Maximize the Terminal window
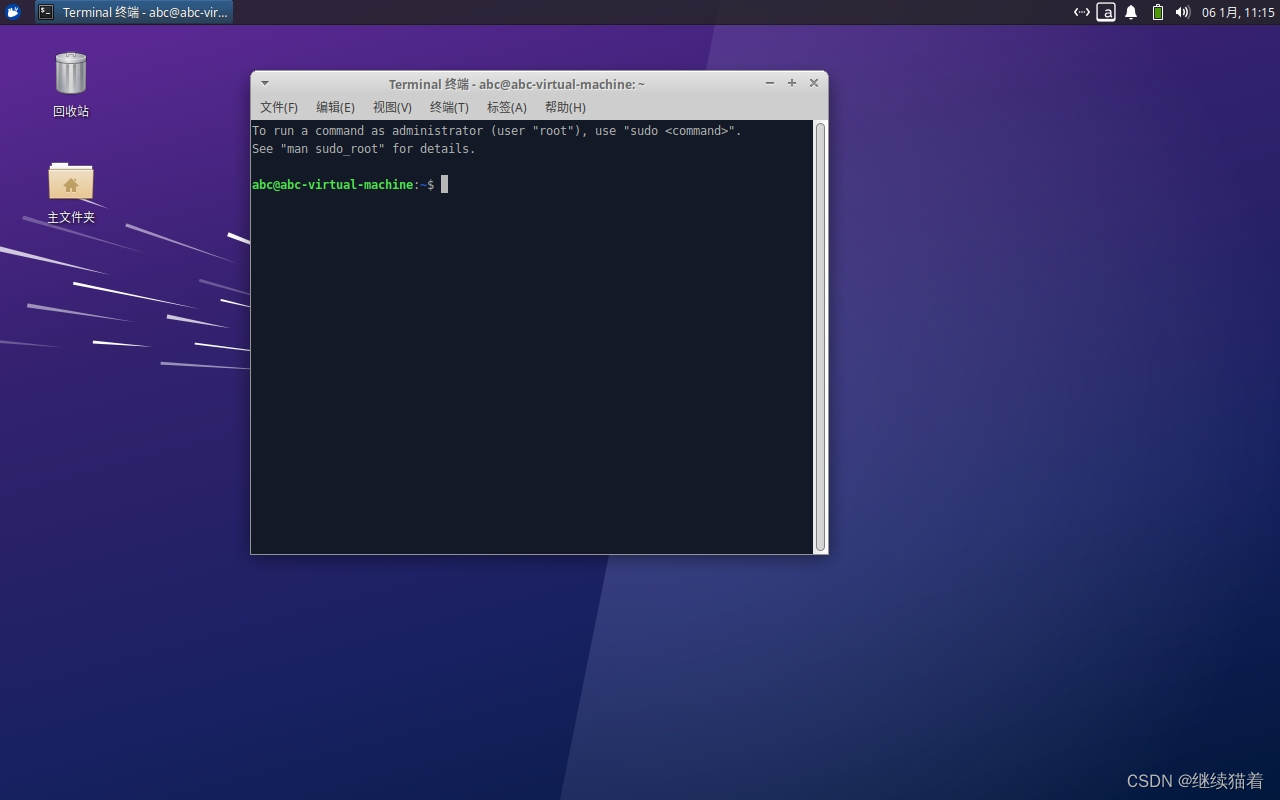 pyautogui.click(x=792, y=83)
